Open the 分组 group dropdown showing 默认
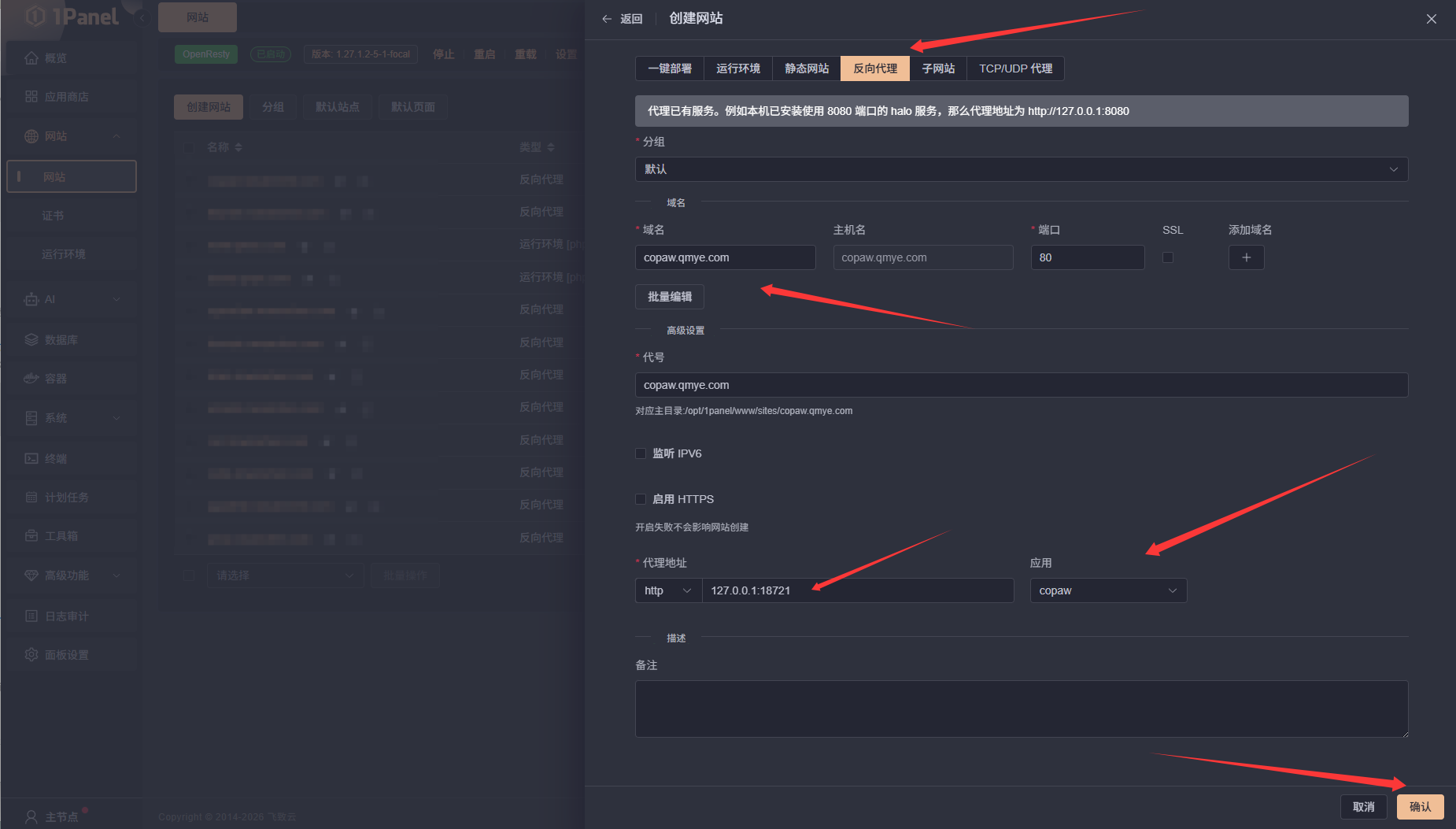Viewport: 1456px width, 829px height. coord(1021,169)
